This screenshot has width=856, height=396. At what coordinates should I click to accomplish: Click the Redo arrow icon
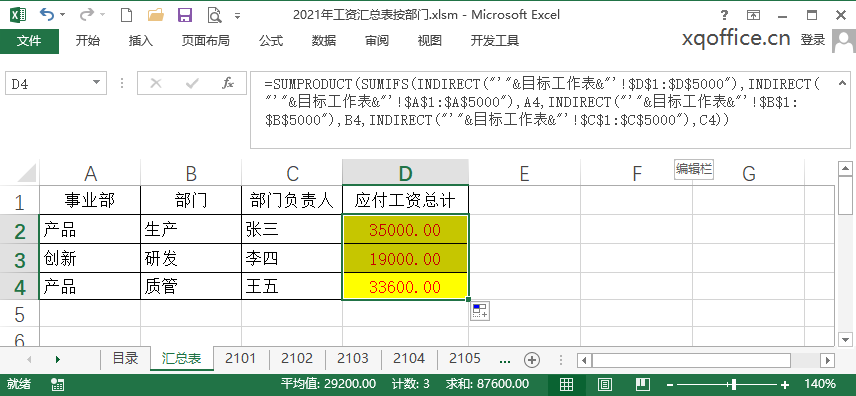point(86,15)
